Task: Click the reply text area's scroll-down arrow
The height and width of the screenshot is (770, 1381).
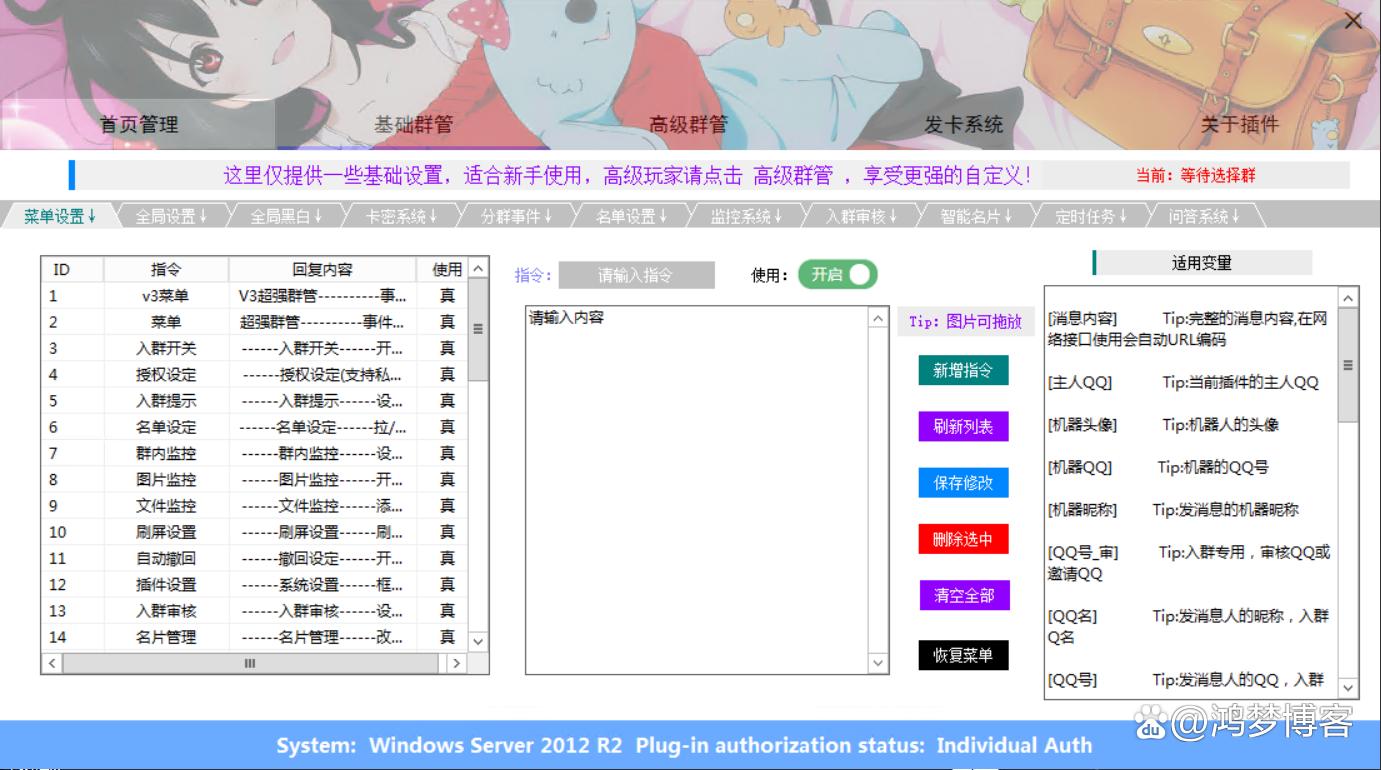Action: coord(878,662)
